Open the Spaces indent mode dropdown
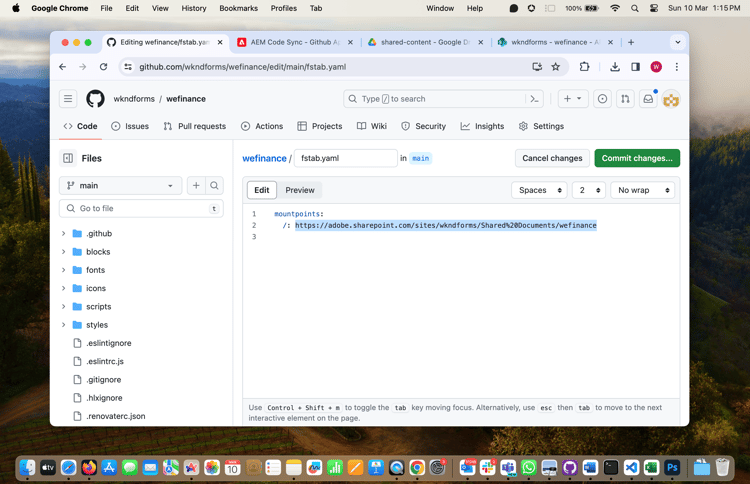The image size is (750, 484). pyautogui.click(x=540, y=190)
